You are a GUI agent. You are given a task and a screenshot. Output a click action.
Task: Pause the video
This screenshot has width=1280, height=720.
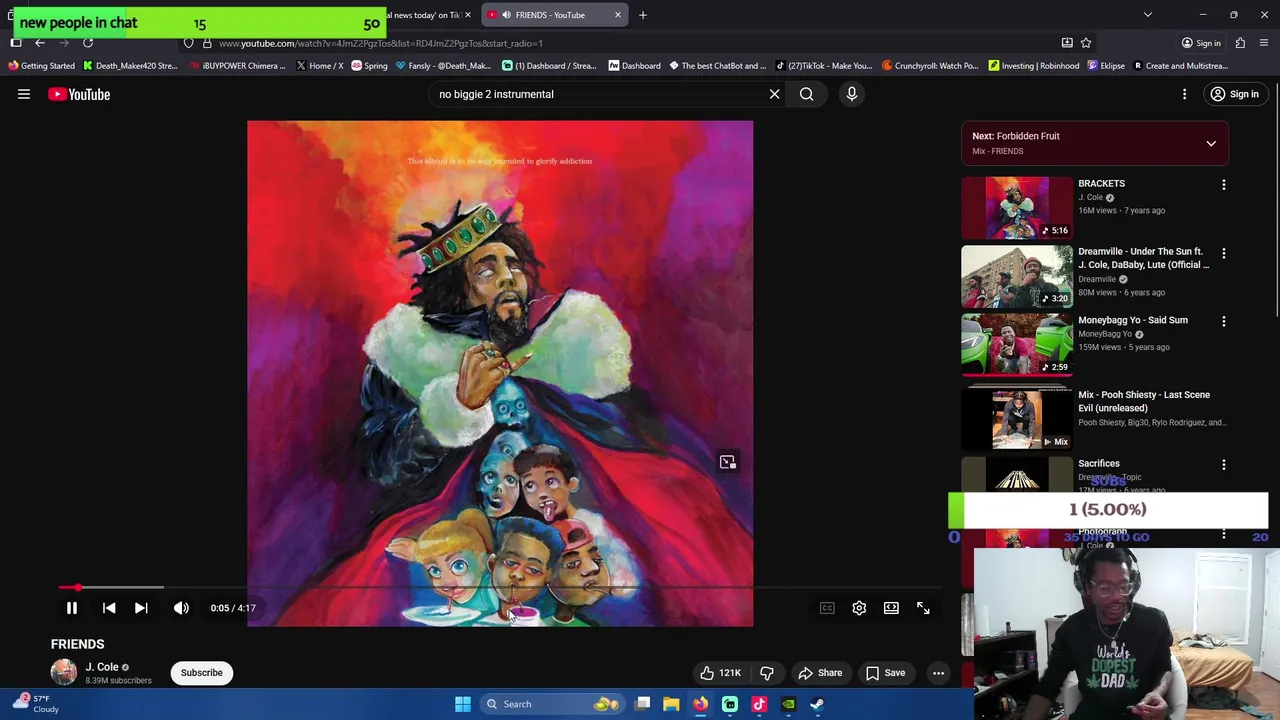[x=72, y=608]
